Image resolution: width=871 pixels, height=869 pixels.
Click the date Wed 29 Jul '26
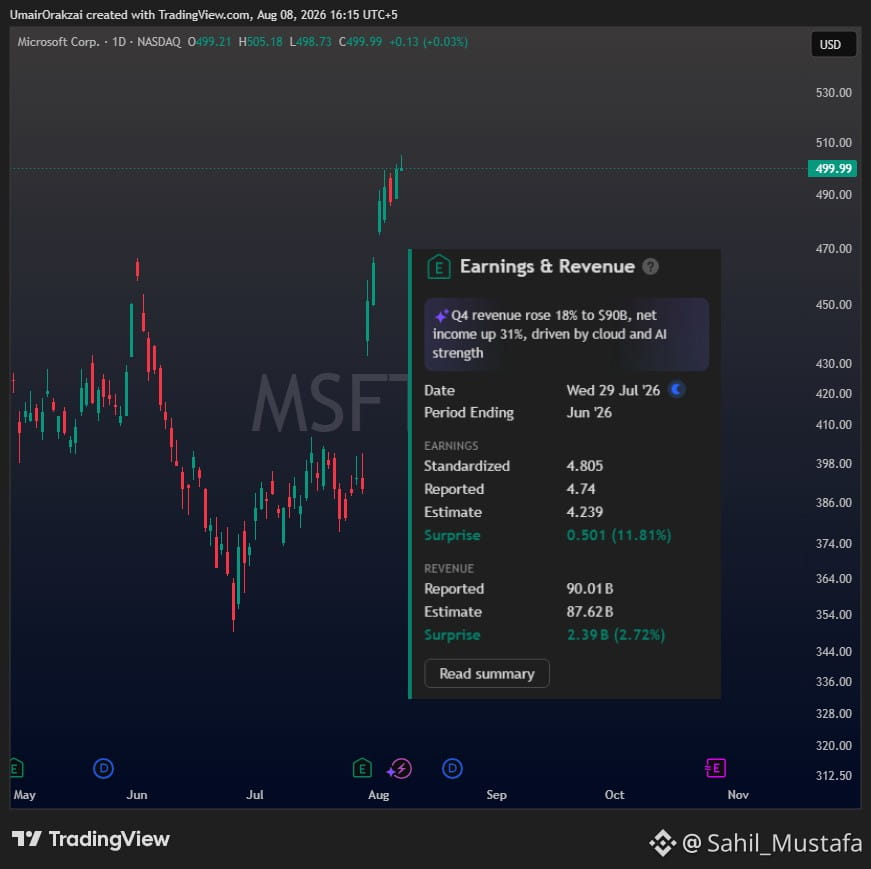point(613,390)
